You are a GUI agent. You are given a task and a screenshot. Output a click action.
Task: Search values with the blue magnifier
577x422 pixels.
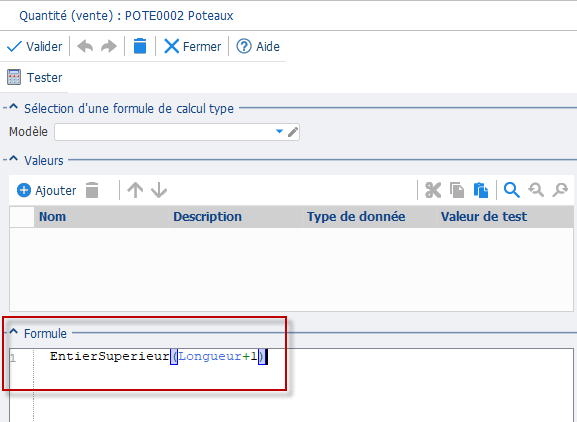(x=512, y=190)
